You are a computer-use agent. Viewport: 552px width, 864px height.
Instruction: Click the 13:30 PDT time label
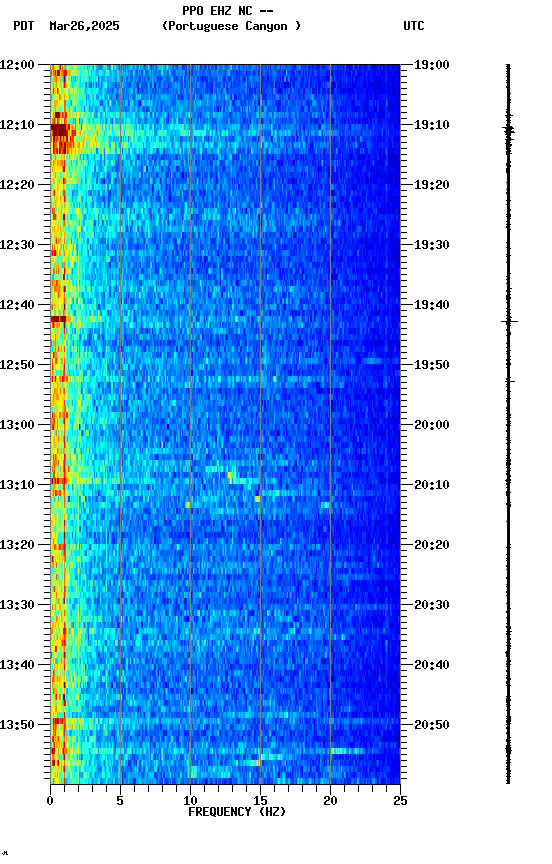pyautogui.click(x=17, y=605)
